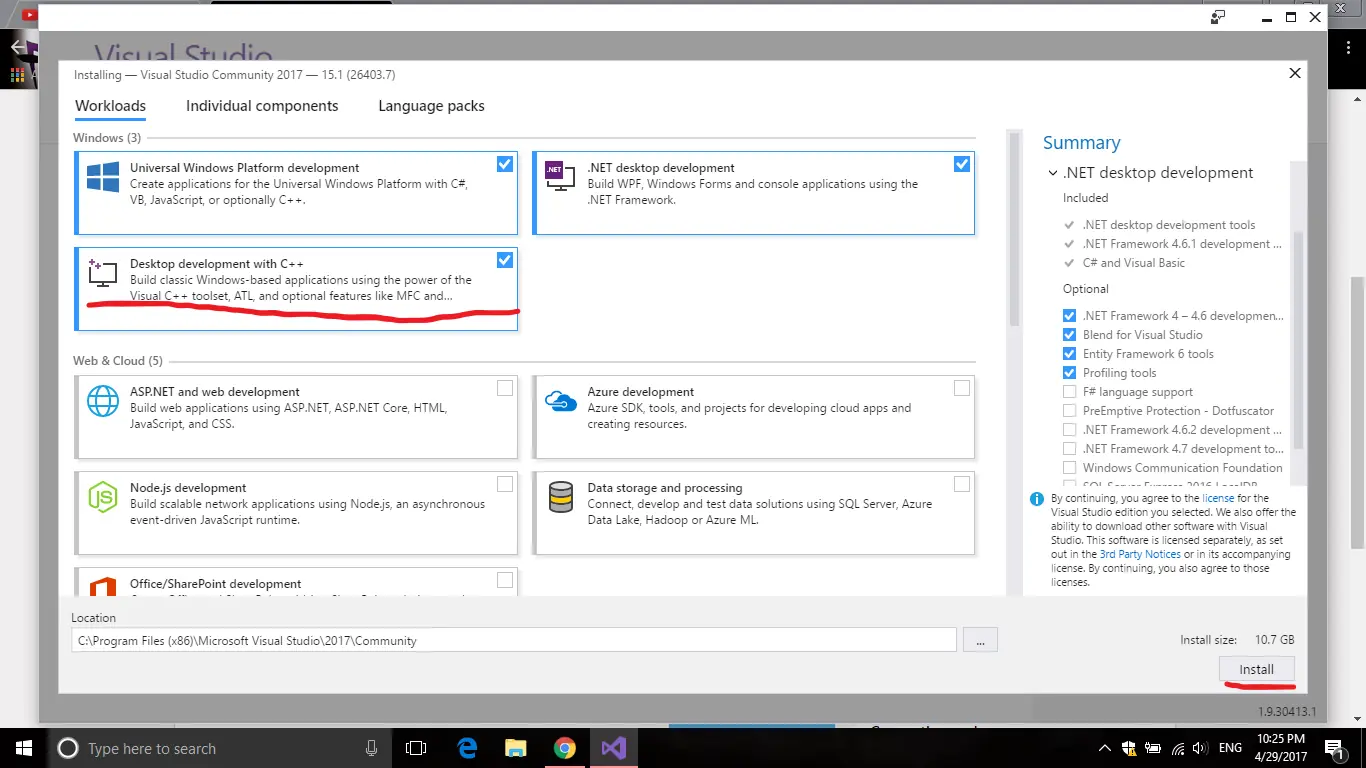The width and height of the screenshot is (1366, 768).
Task: Show hidden icons in the system tray
Action: click(1104, 748)
